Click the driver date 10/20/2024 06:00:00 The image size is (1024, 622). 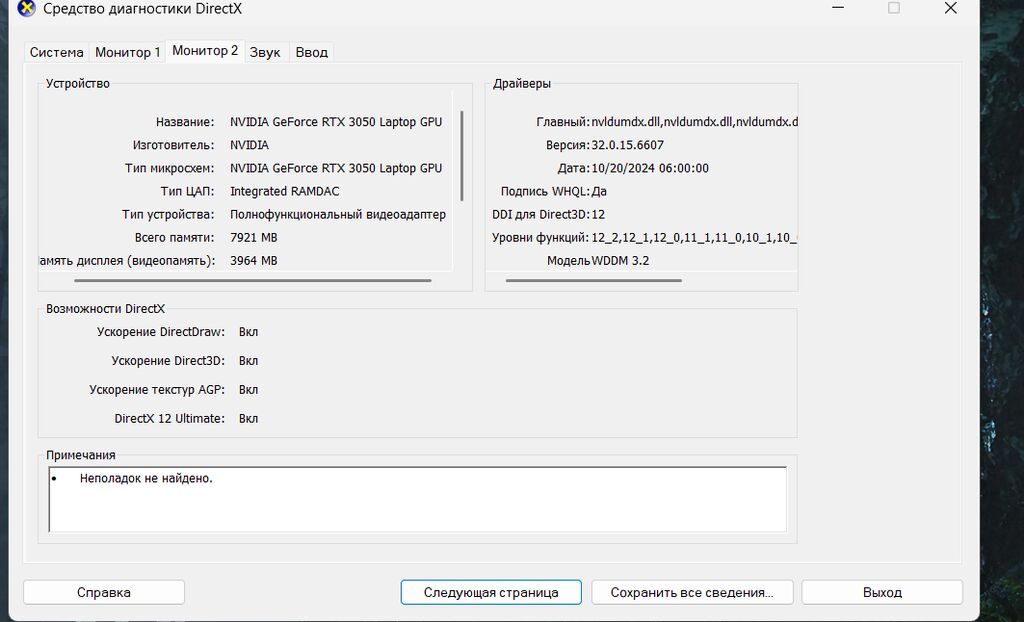tap(650, 169)
